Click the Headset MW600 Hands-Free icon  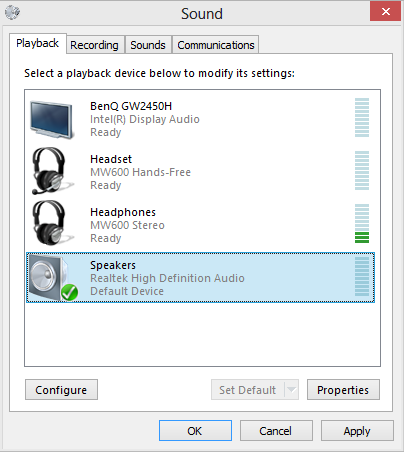(x=51, y=171)
